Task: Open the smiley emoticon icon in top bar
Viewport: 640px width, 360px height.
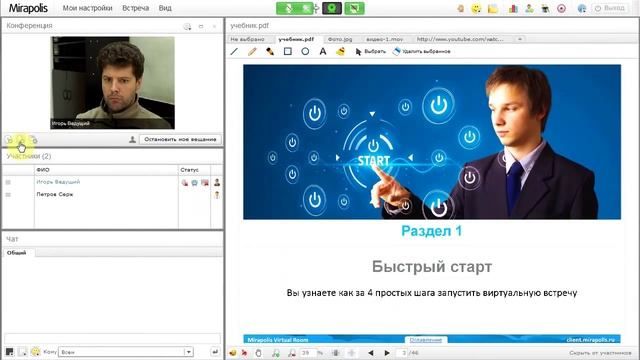Action: (476, 8)
